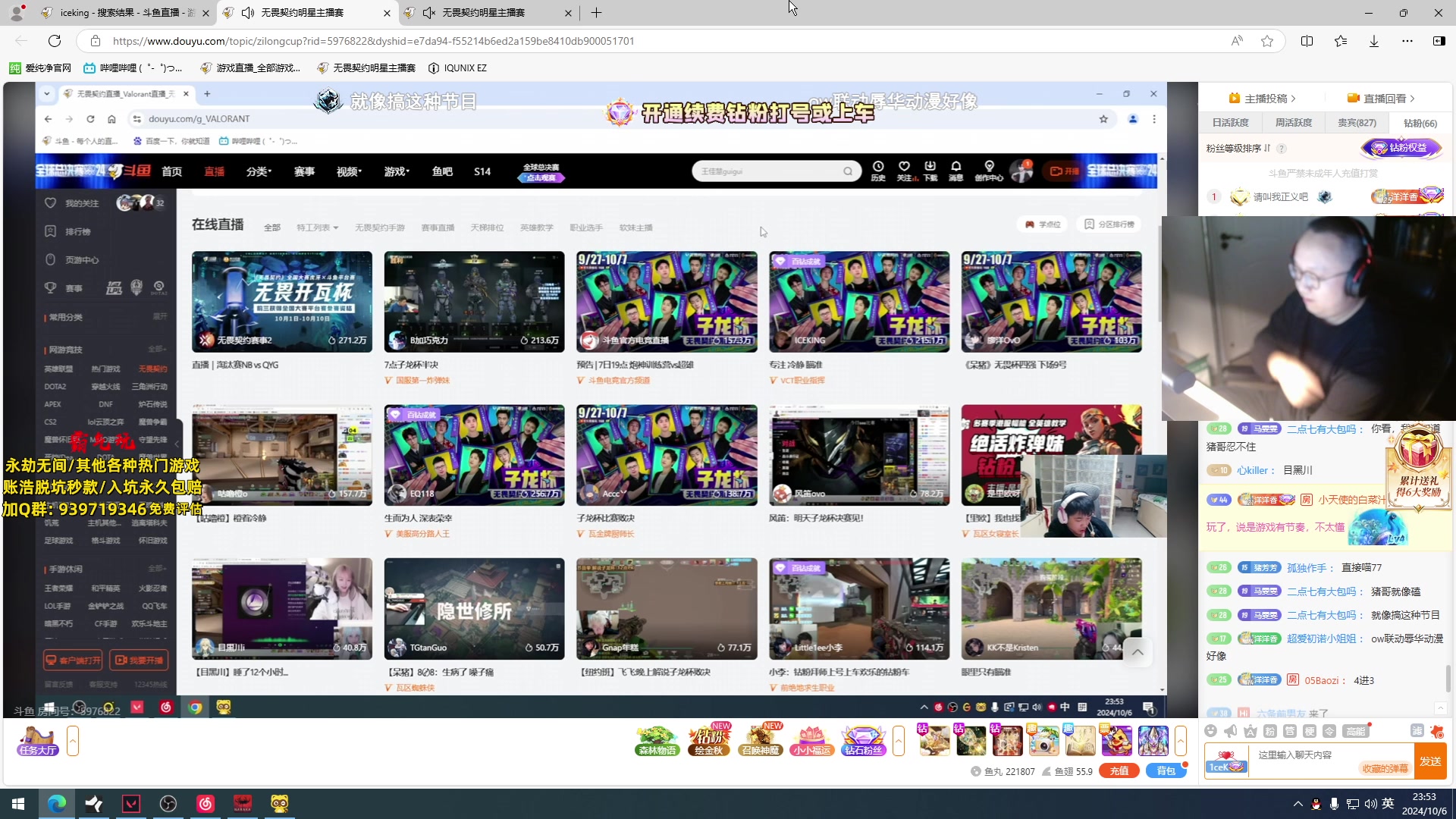Open 任务大厅 task hall
This screenshot has width=1456, height=819.
[x=37, y=741]
